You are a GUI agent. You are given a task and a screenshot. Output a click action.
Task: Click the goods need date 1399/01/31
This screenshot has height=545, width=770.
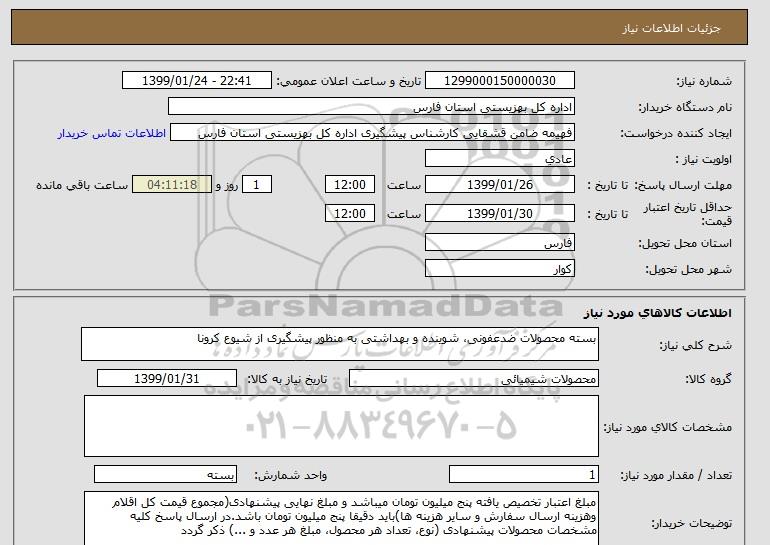click(166, 379)
